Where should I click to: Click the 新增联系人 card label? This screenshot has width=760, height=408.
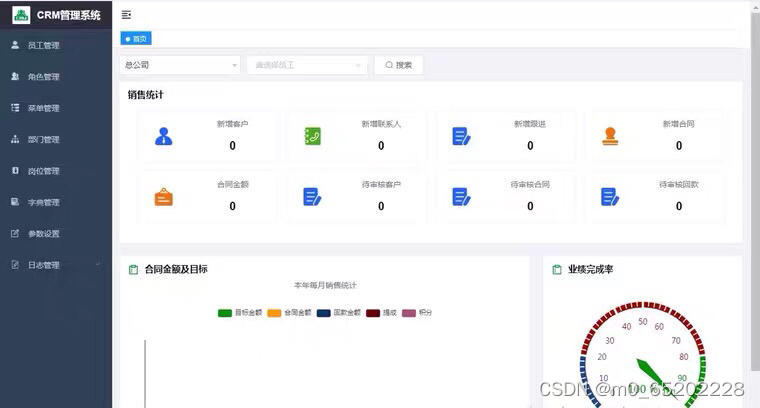(381, 124)
